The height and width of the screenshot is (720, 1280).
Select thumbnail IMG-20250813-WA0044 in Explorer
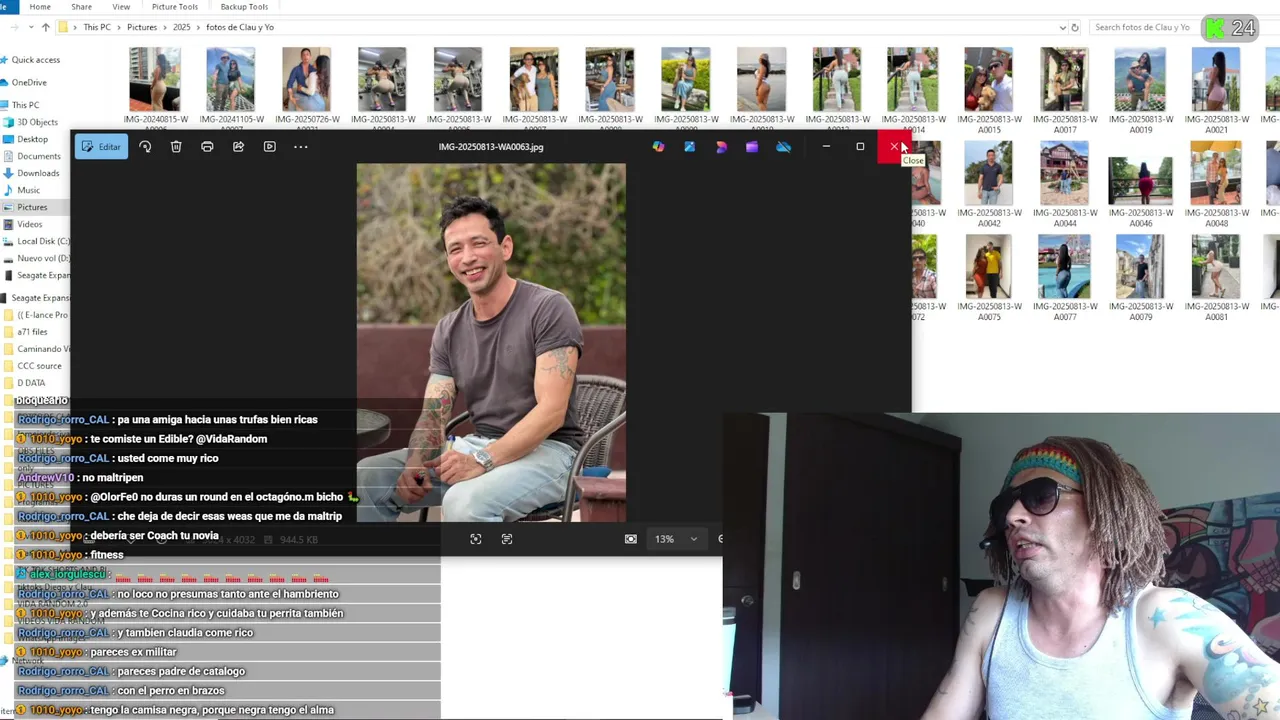(1065, 173)
